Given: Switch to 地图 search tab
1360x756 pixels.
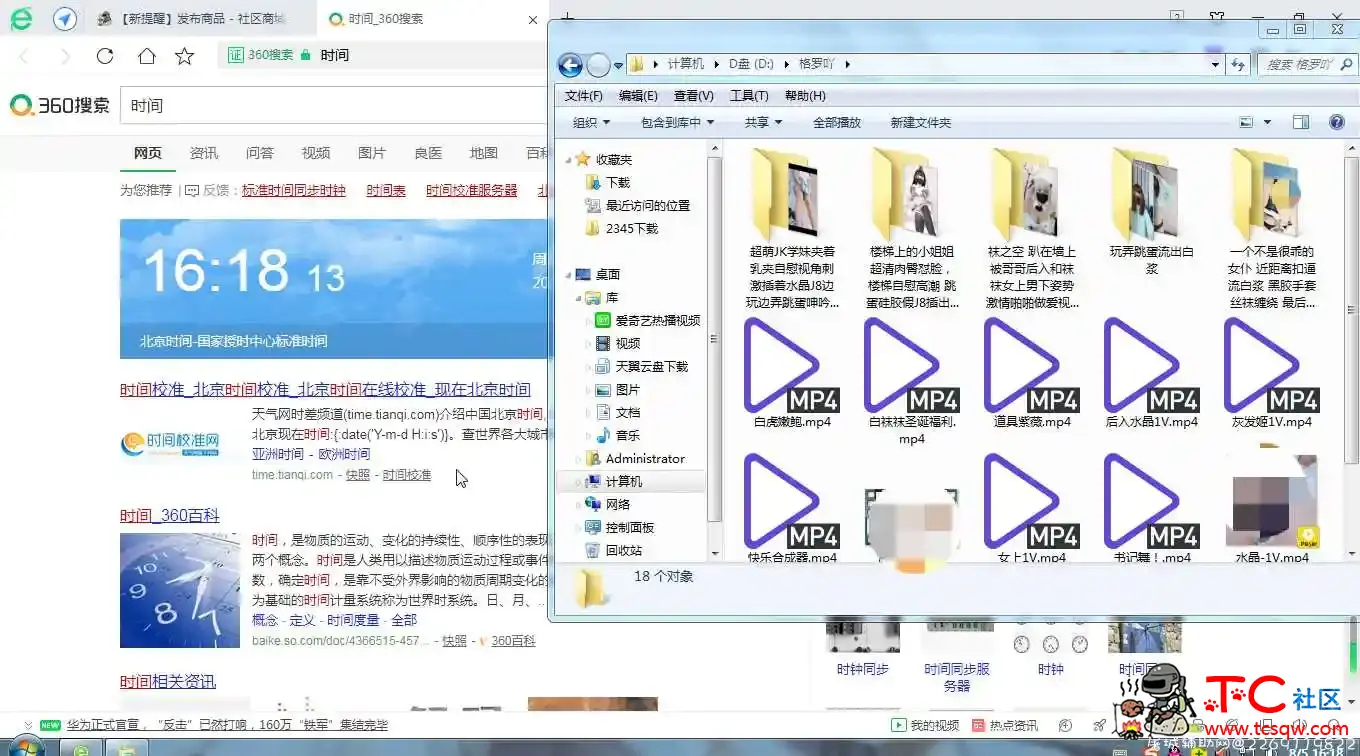Looking at the screenshot, I should click(484, 153).
